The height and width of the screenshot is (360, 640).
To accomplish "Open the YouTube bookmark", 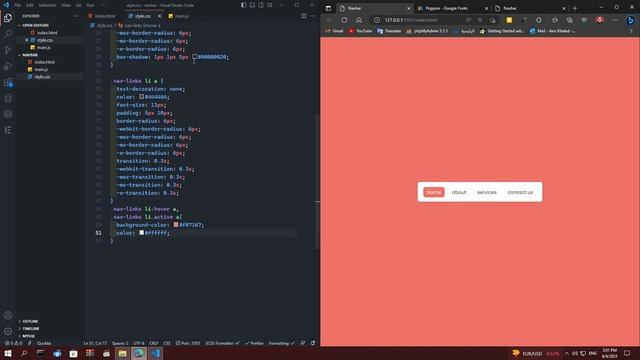I will point(360,31).
